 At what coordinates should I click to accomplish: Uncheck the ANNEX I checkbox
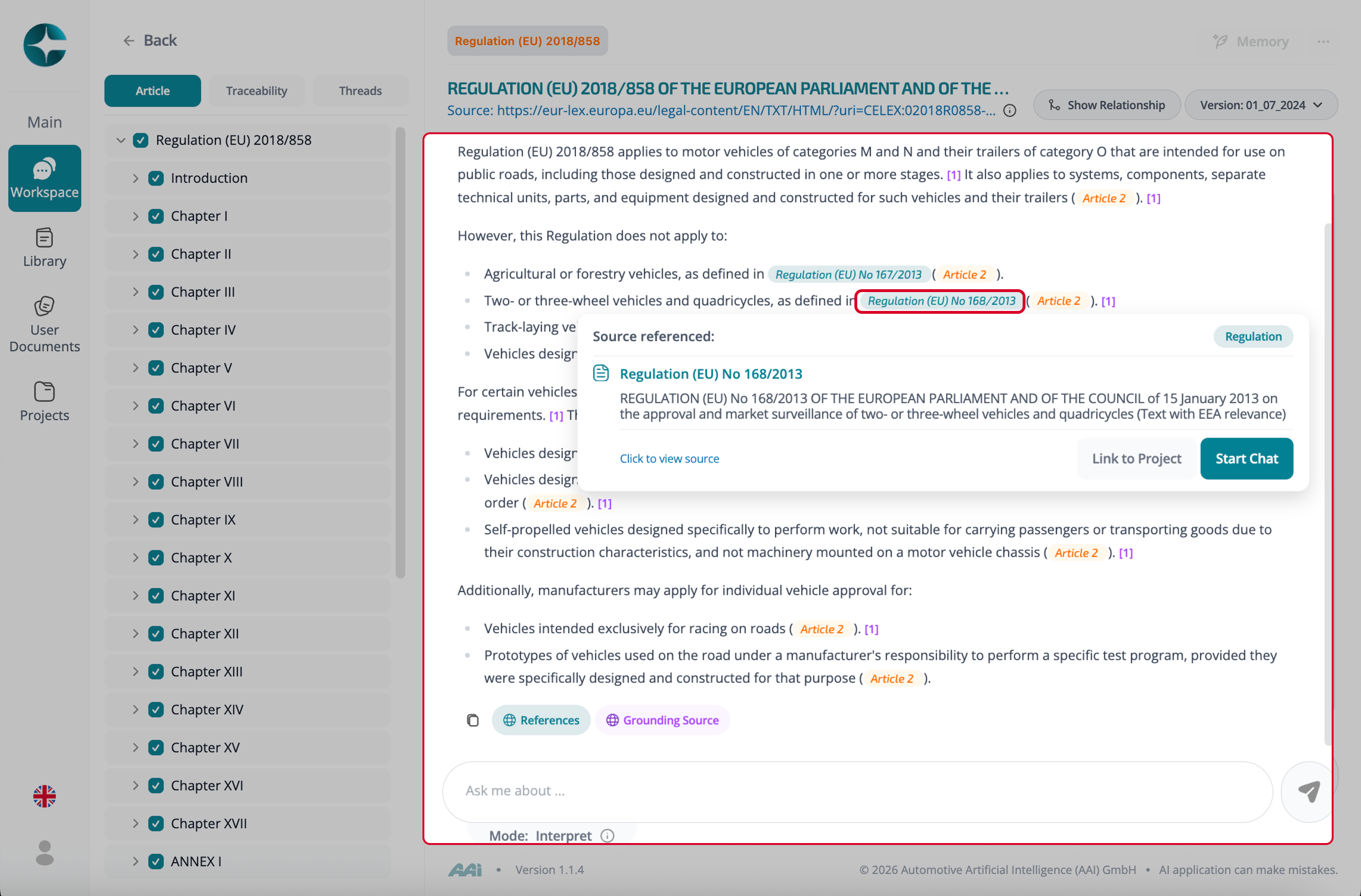[x=155, y=861]
